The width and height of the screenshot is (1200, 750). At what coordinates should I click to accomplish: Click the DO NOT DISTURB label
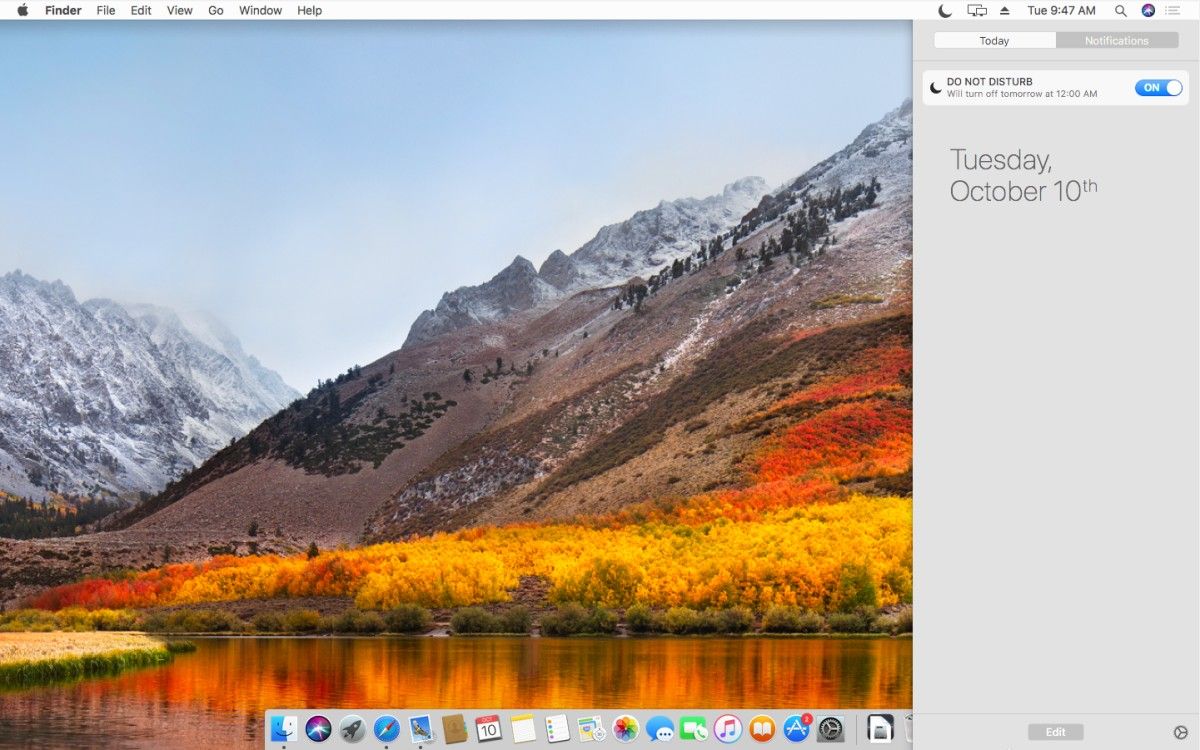990,82
